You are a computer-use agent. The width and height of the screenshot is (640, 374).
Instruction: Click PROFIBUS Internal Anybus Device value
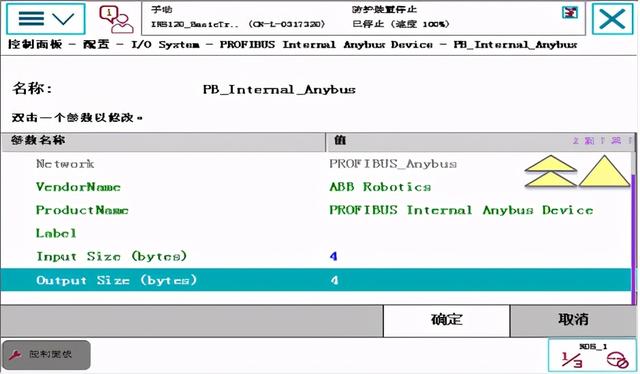pos(461,210)
